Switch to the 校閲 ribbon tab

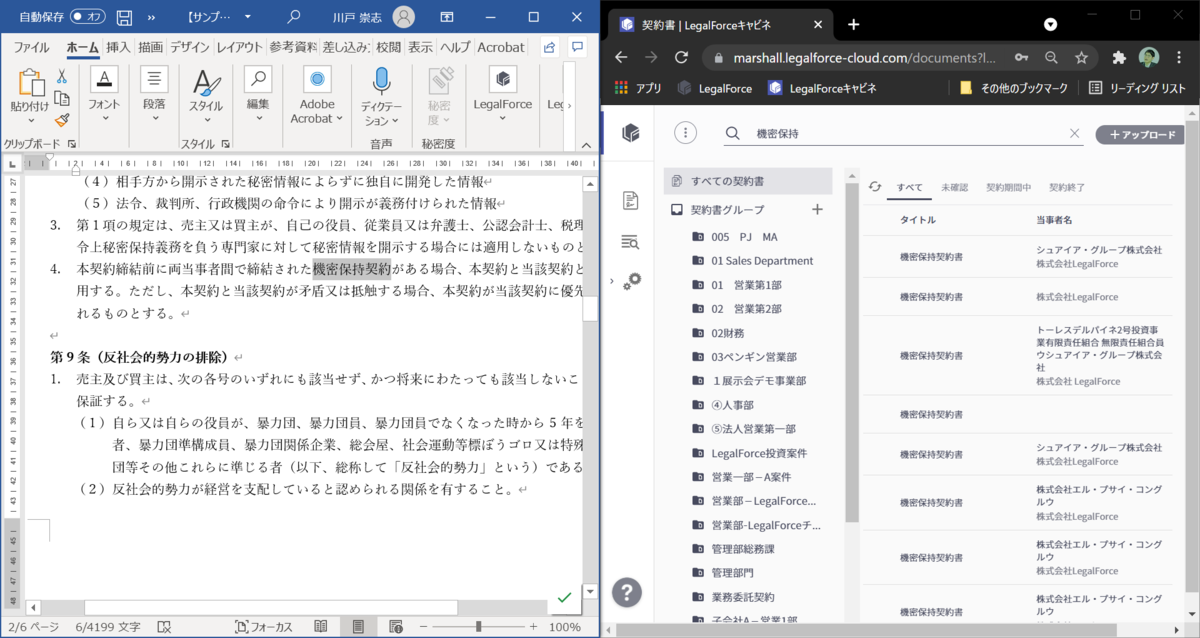(388, 47)
